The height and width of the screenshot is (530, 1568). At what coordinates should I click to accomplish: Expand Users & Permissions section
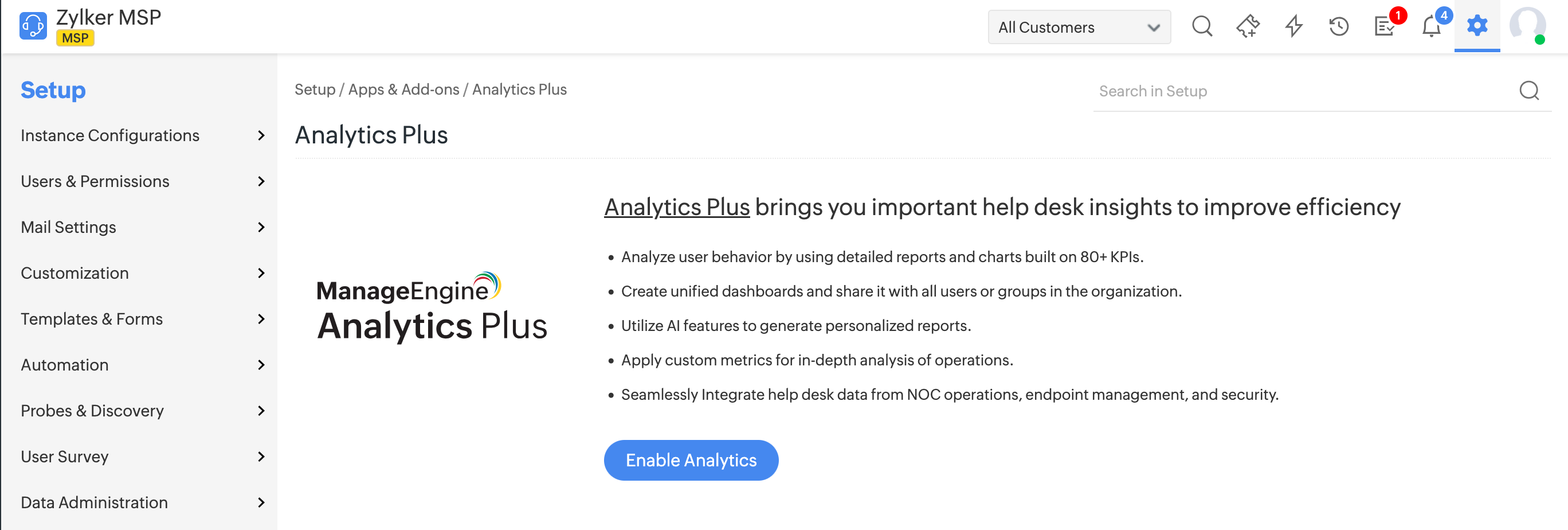click(261, 181)
